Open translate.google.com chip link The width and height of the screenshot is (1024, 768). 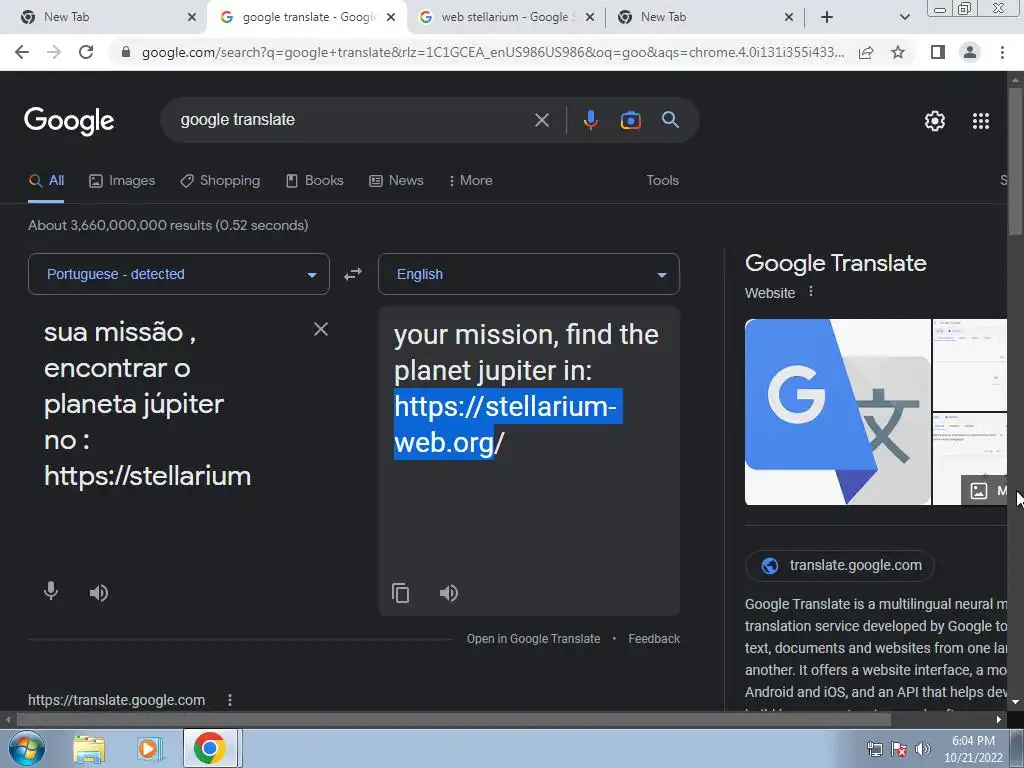click(840, 566)
